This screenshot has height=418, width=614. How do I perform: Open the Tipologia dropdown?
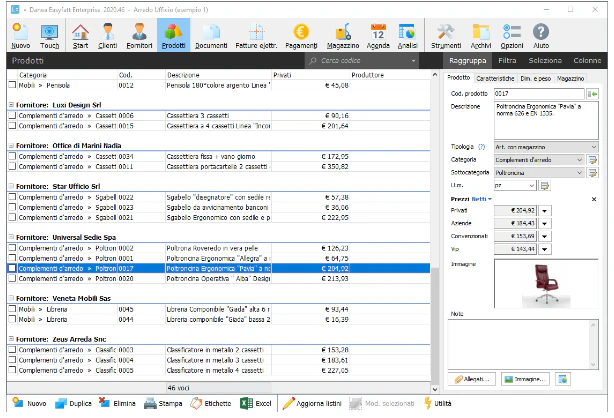coord(546,147)
